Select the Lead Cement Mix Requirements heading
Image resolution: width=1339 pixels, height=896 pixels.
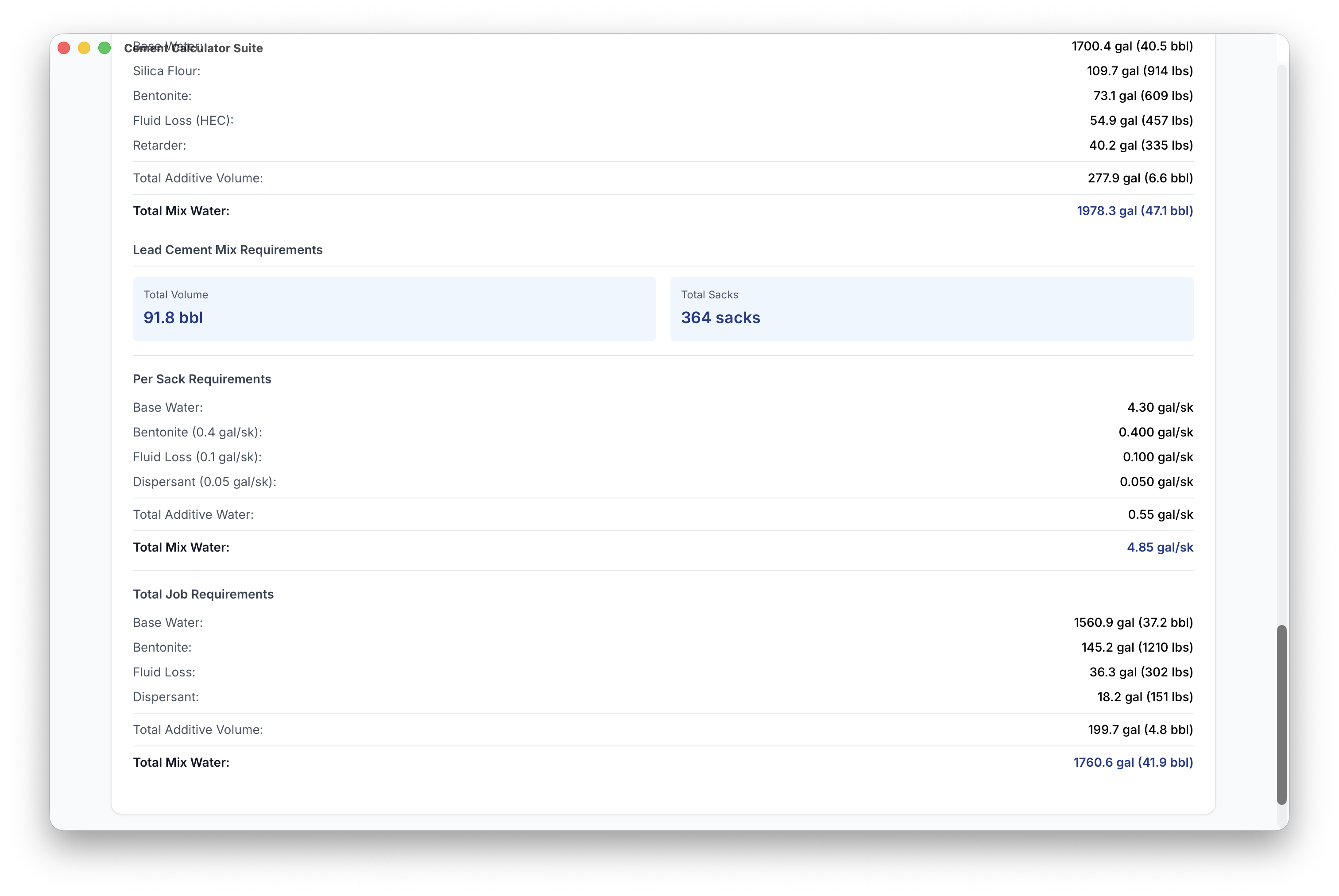pos(228,250)
